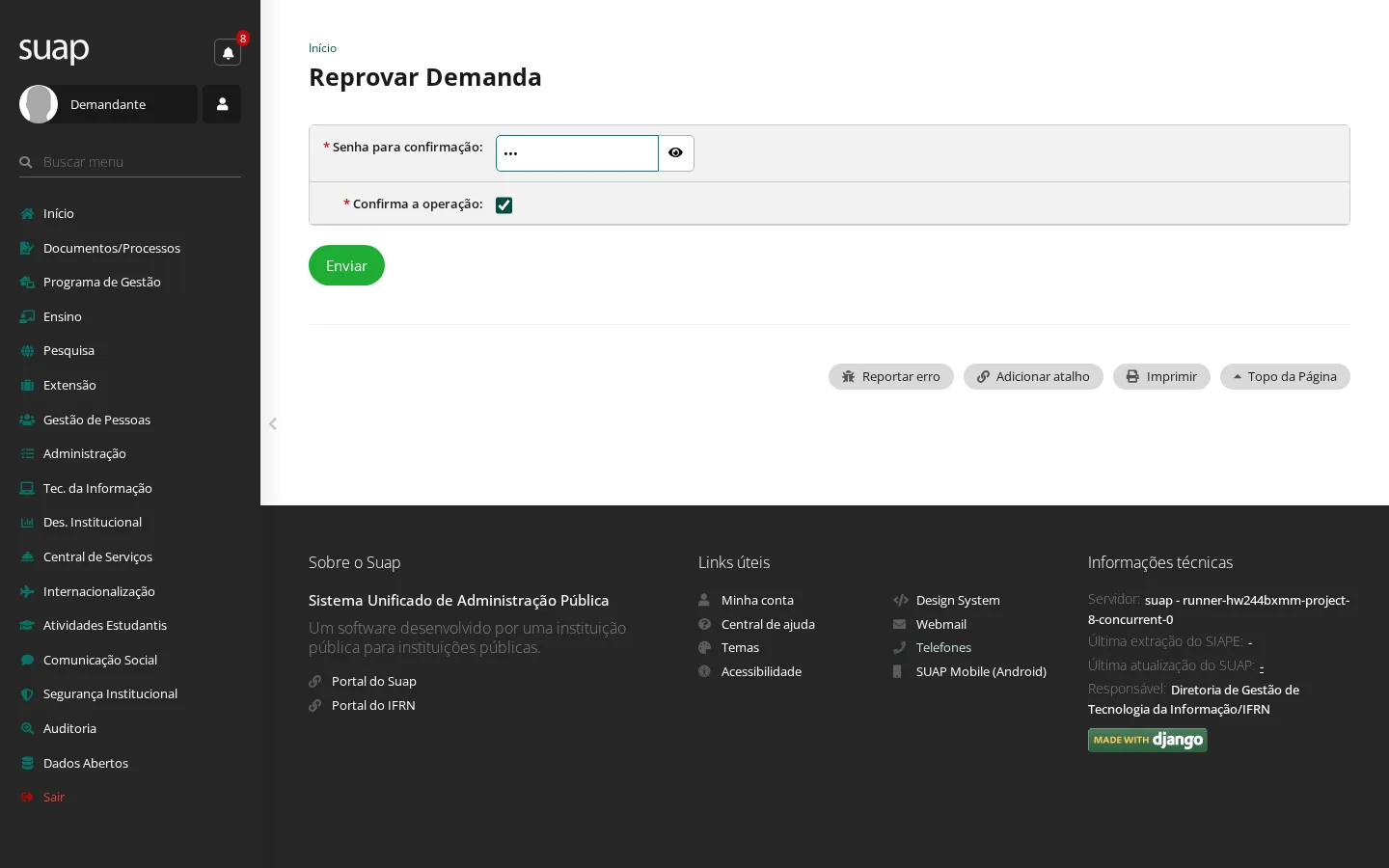Toggle password visibility eye icon
The width and height of the screenshot is (1389, 868).
[675, 153]
